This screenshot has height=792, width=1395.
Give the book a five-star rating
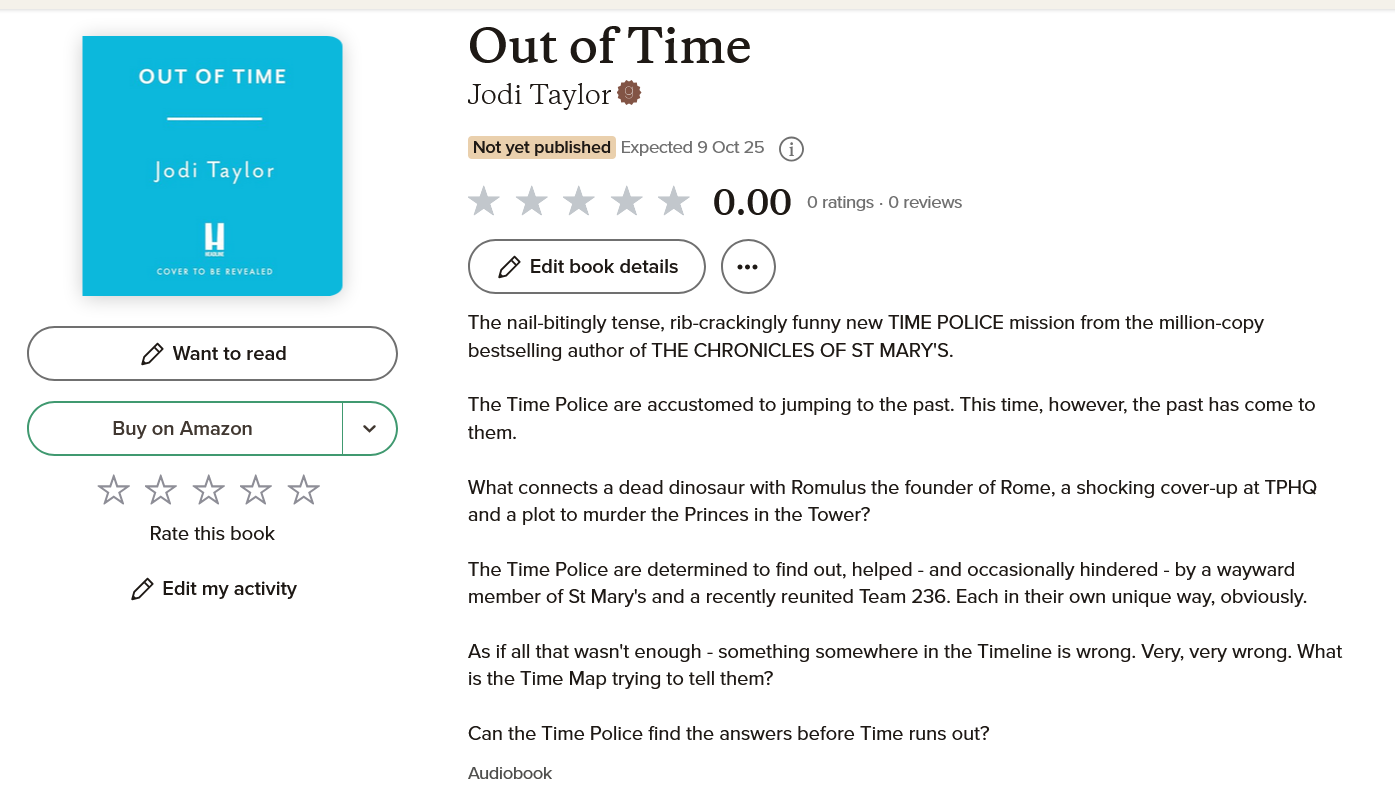pyautogui.click(x=303, y=489)
